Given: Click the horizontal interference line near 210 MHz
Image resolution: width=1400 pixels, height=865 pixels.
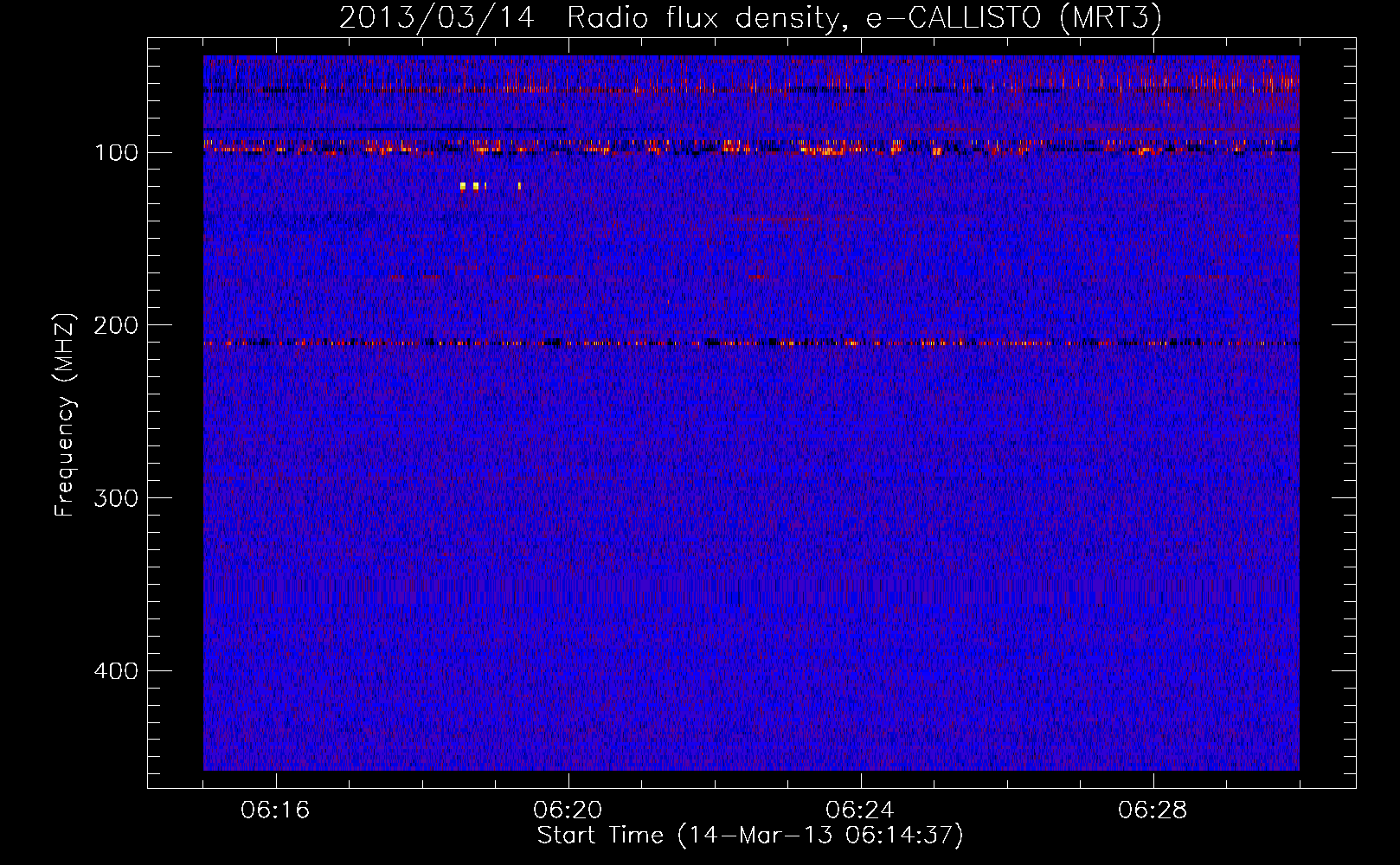Looking at the screenshot, I should coord(751,343).
